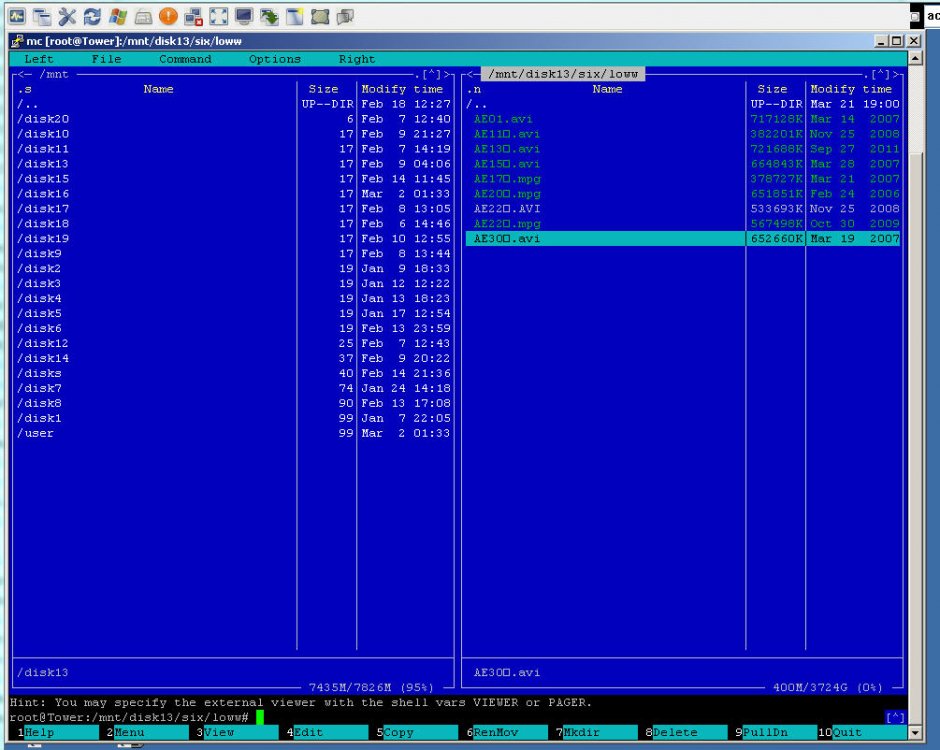Click the [^] indicator beside command prompt

click(895, 717)
